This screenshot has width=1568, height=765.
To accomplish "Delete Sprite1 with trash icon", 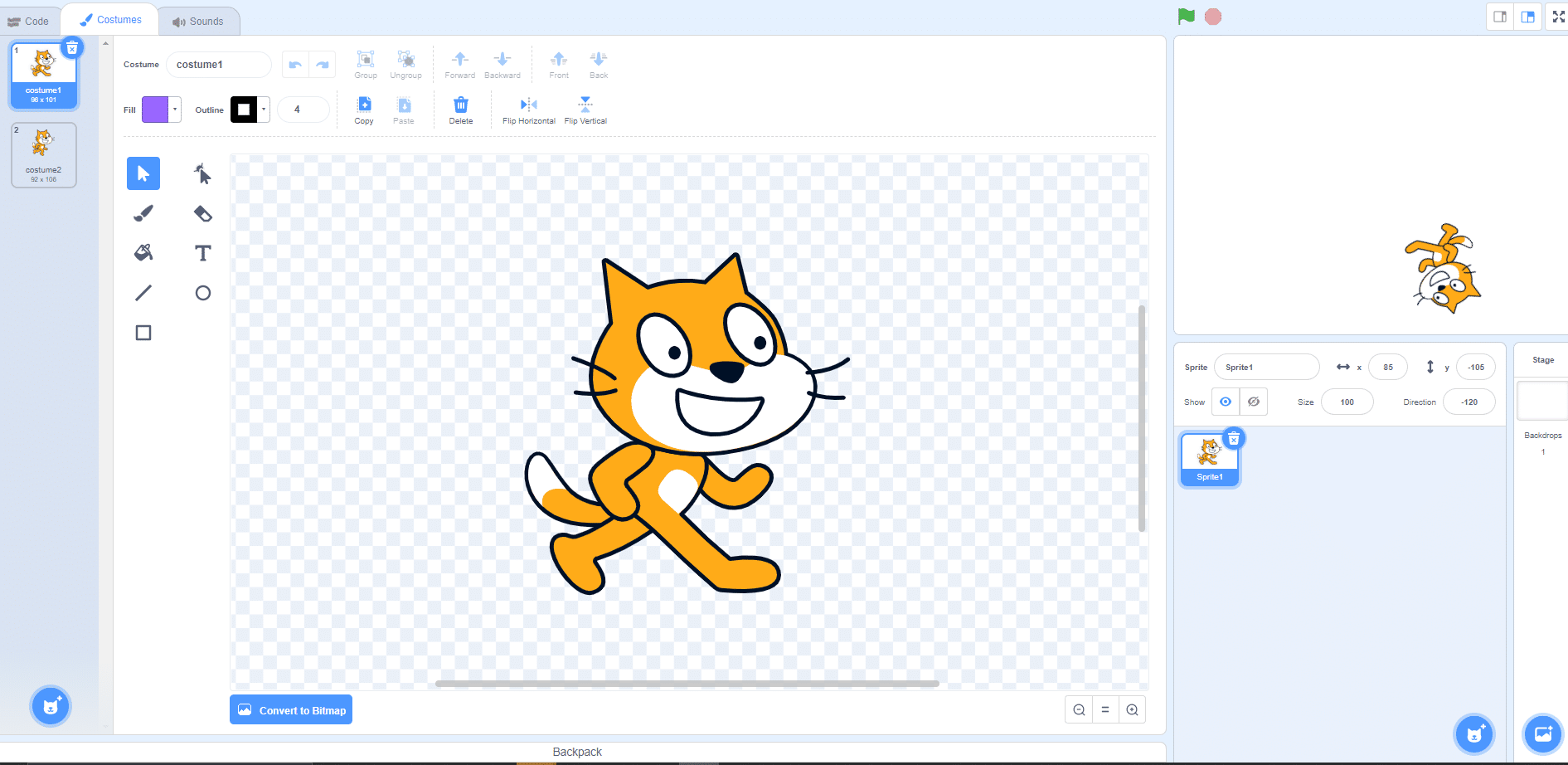I will (x=1234, y=438).
